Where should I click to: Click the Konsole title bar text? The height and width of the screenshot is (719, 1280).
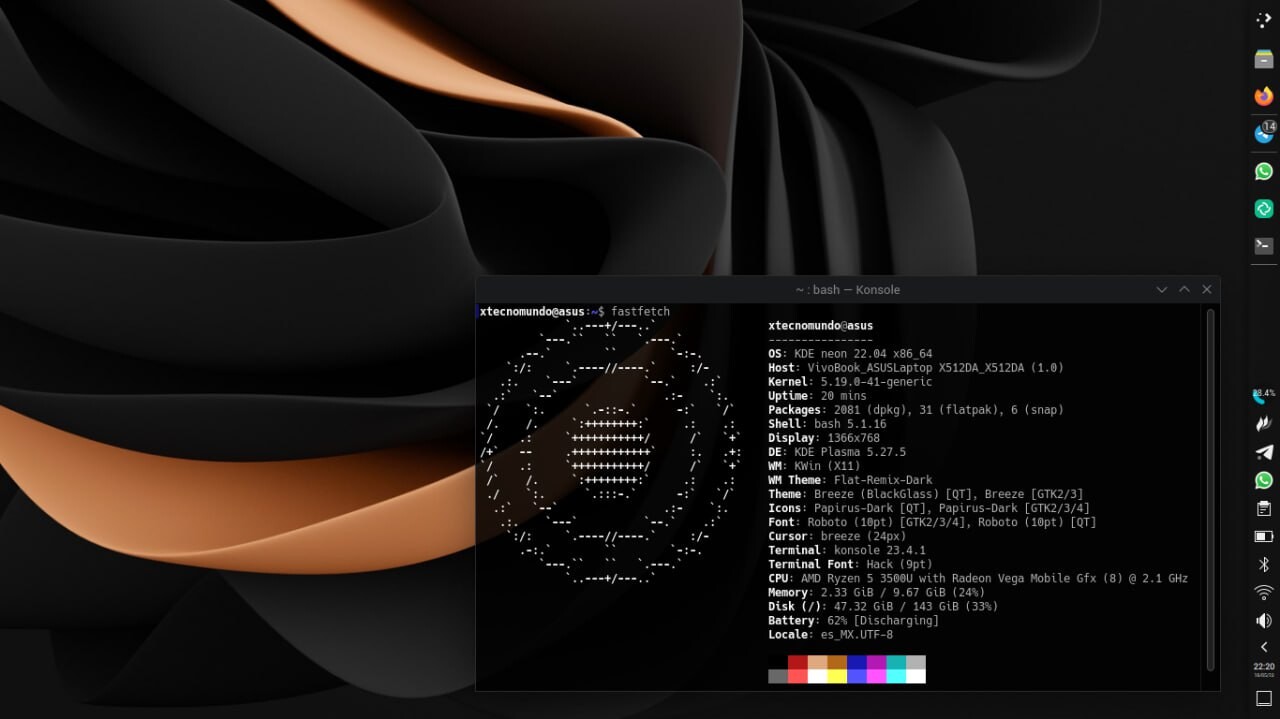pyautogui.click(x=848, y=290)
